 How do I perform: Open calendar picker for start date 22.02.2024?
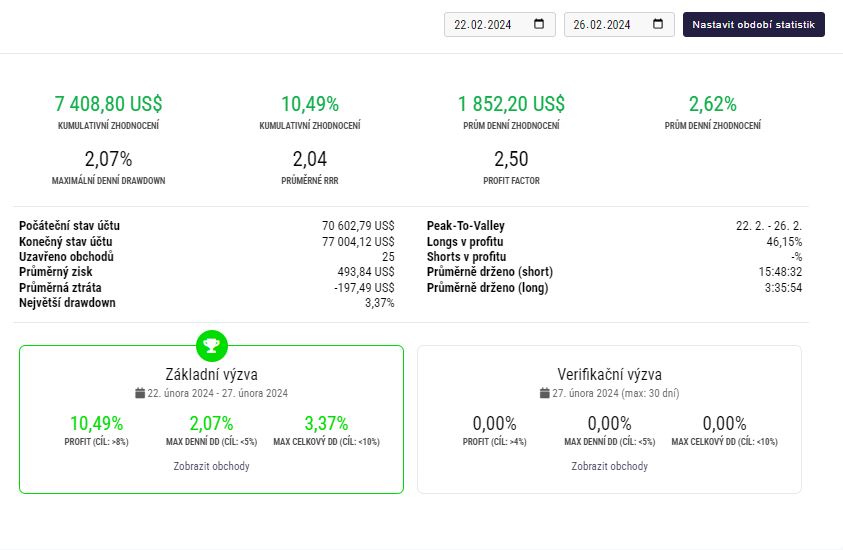(x=539, y=24)
